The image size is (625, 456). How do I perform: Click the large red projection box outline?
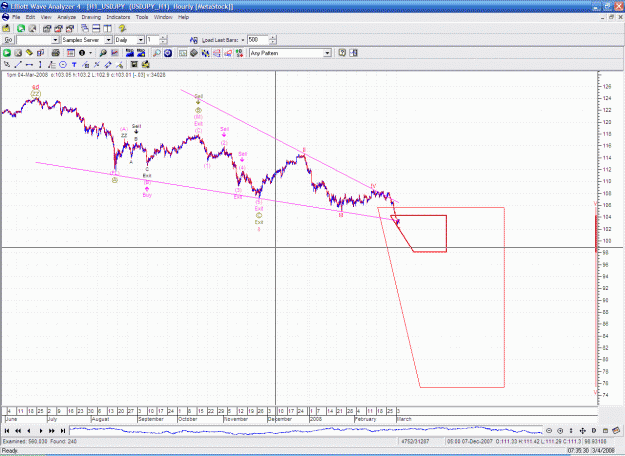(442, 297)
